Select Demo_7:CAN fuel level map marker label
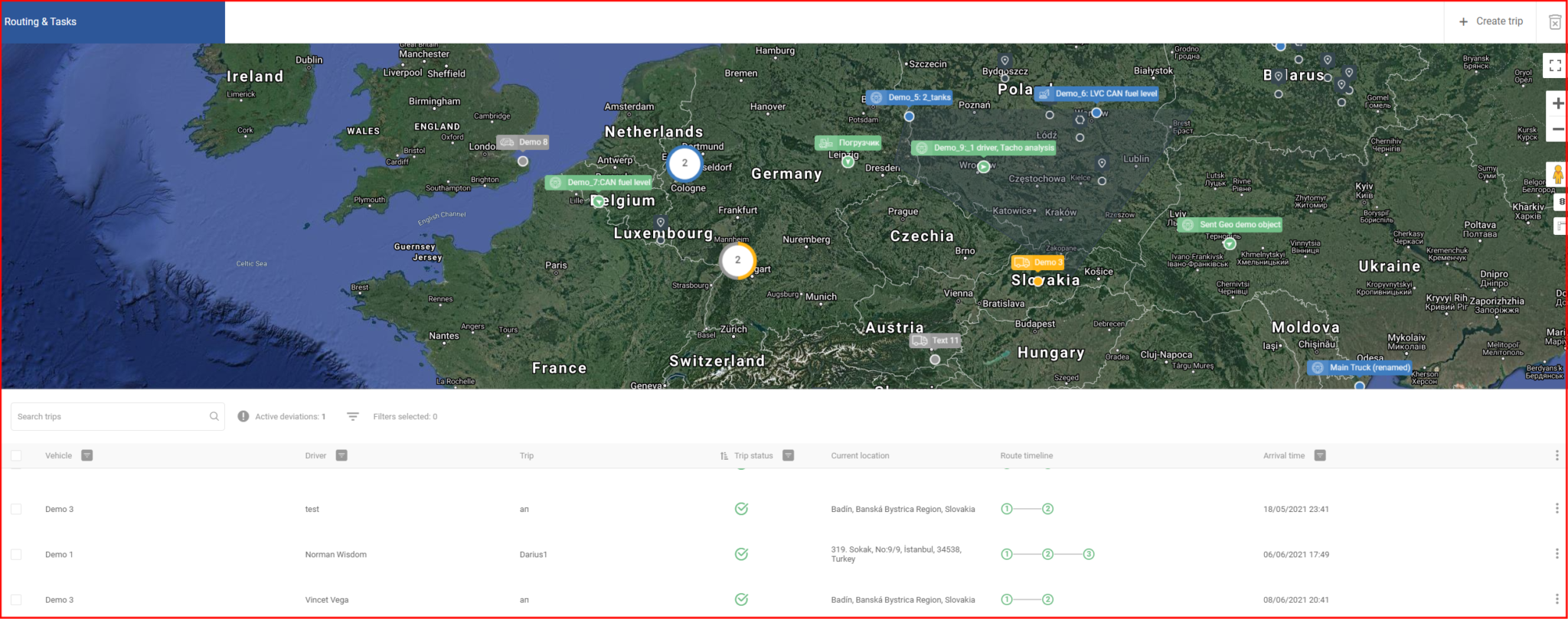1568x619 pixels. click(x=599, y=182)
